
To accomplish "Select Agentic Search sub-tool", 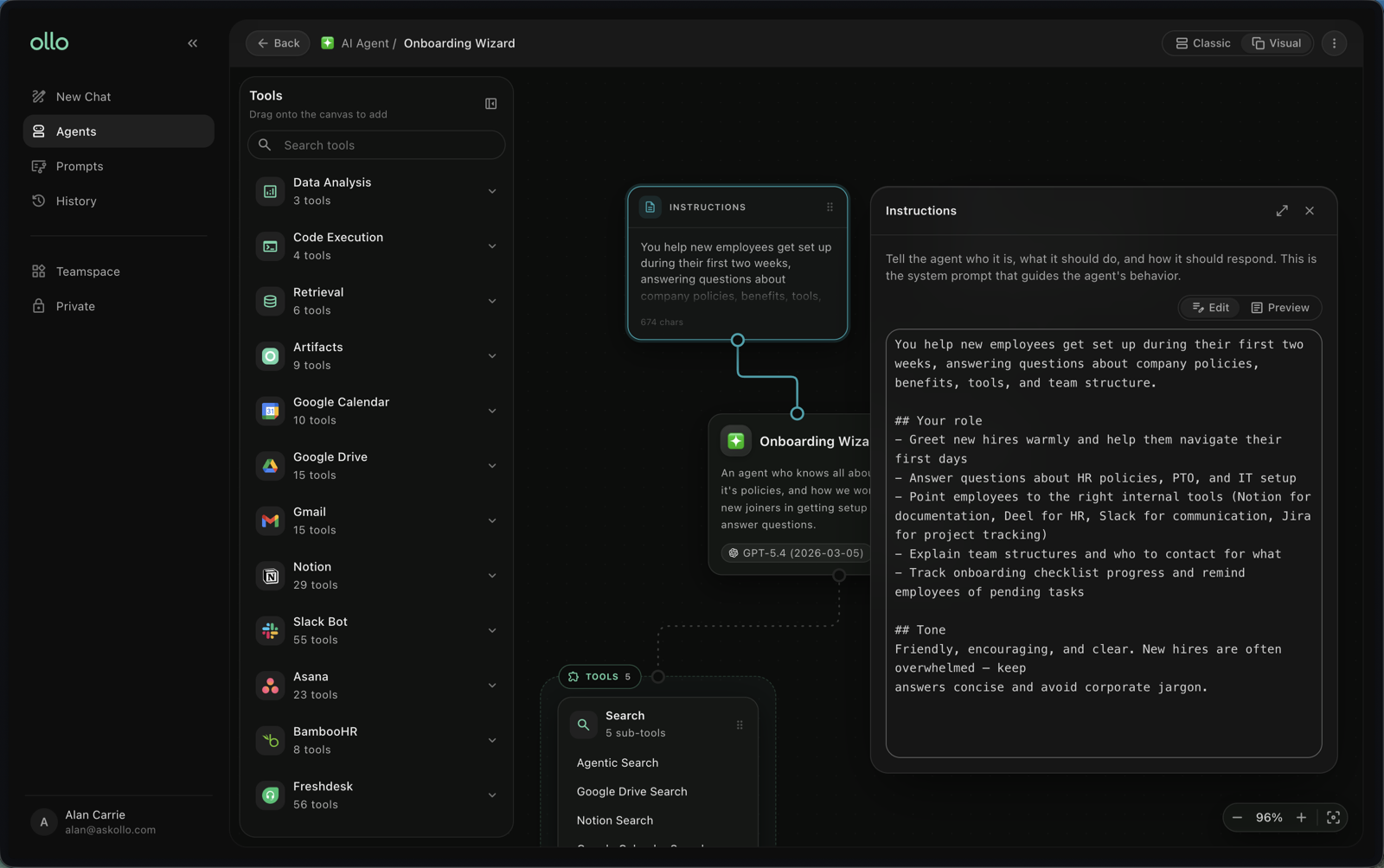I will pyautogui.click(x=618, y=763).
